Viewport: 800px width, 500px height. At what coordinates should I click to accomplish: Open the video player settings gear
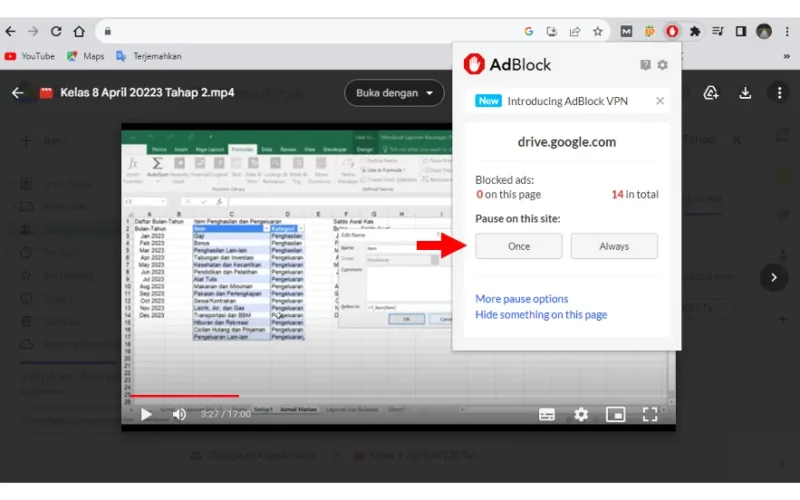click(581, 414)
